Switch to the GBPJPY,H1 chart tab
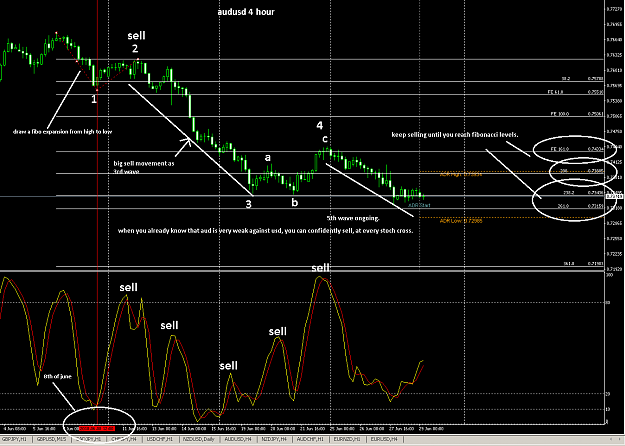Image resolution: width=625 pixels, height=446 pixels. (x=14, y=439)
